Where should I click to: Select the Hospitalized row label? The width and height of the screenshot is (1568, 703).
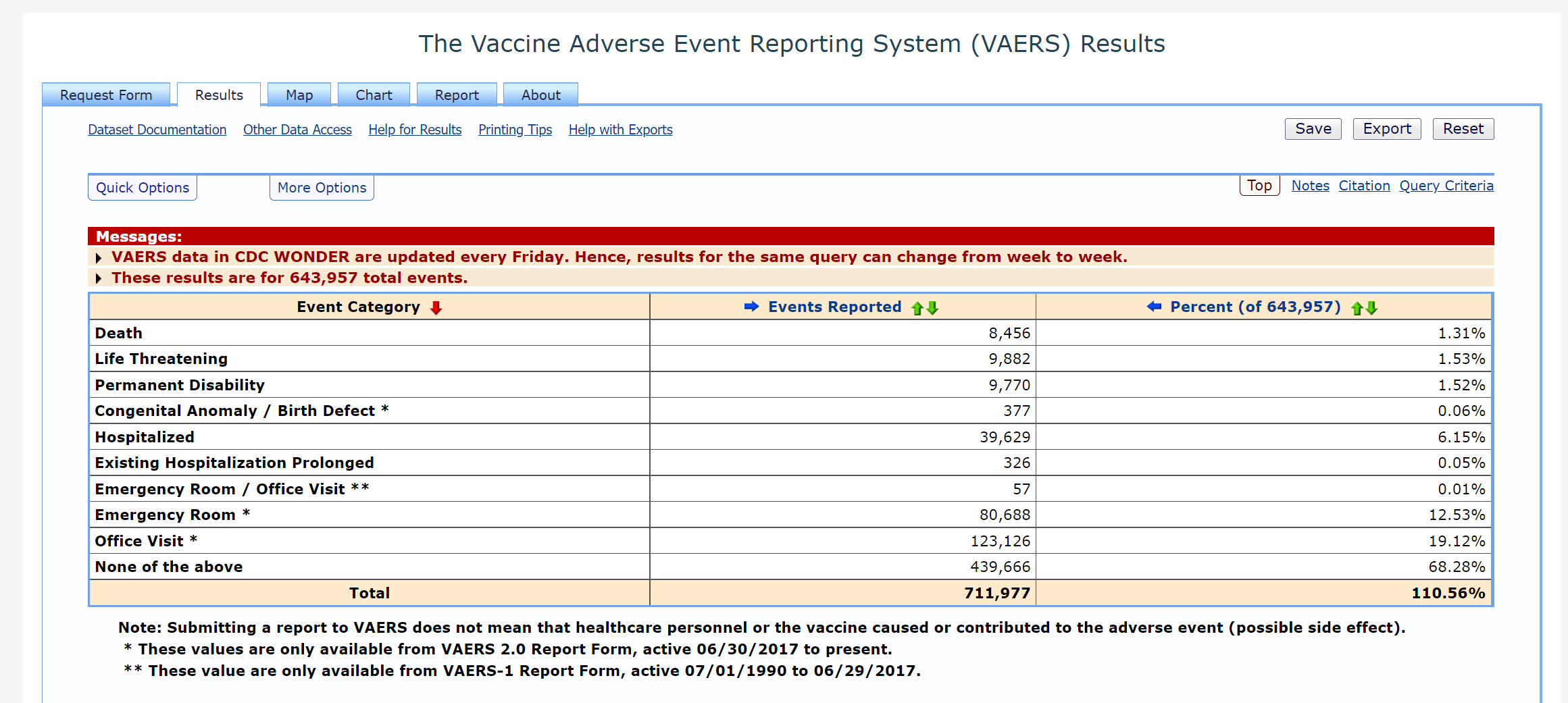[145, 437]
